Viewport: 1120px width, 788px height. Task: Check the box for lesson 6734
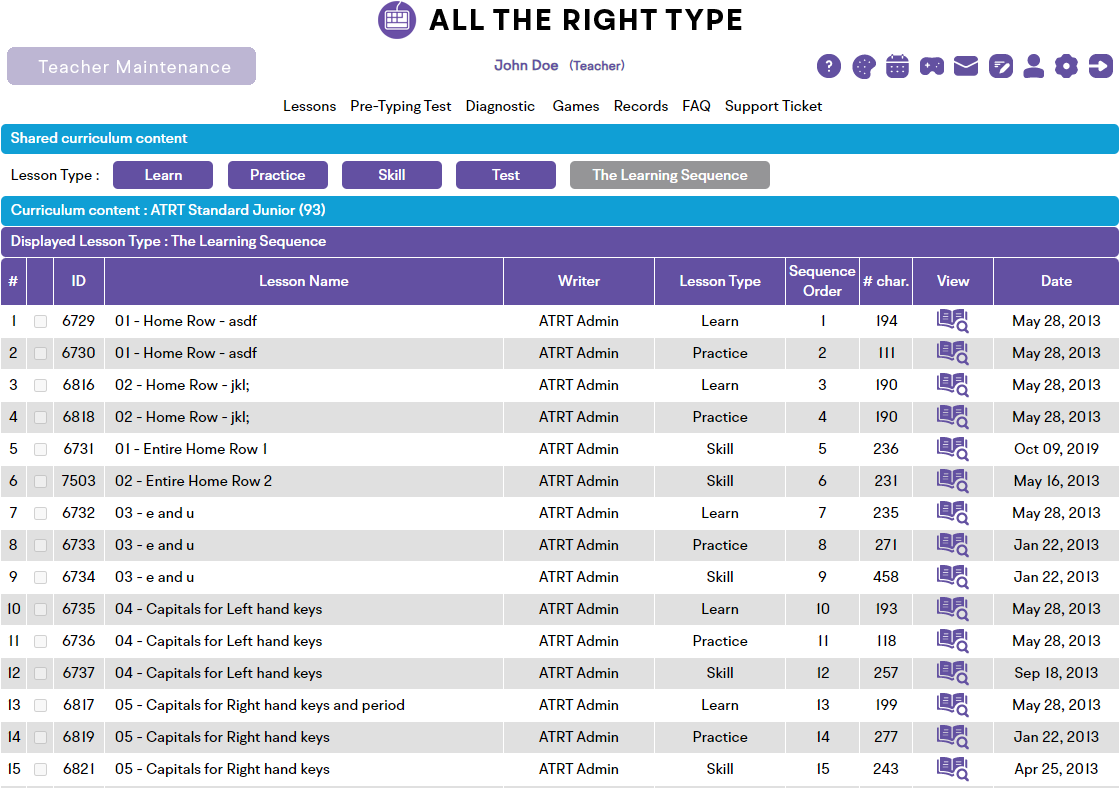point(41,578)
